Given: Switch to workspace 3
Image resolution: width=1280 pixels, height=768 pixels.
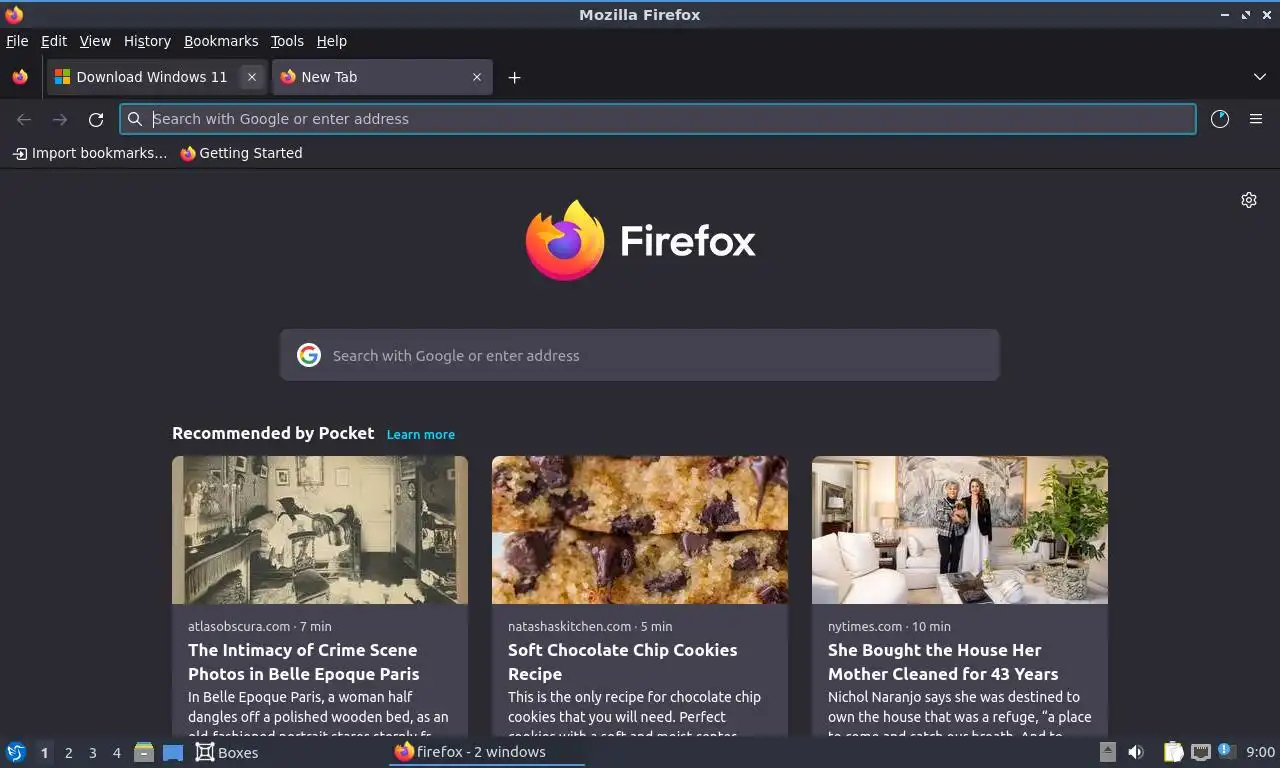Looking at the screenshot, I should point(93,752).
